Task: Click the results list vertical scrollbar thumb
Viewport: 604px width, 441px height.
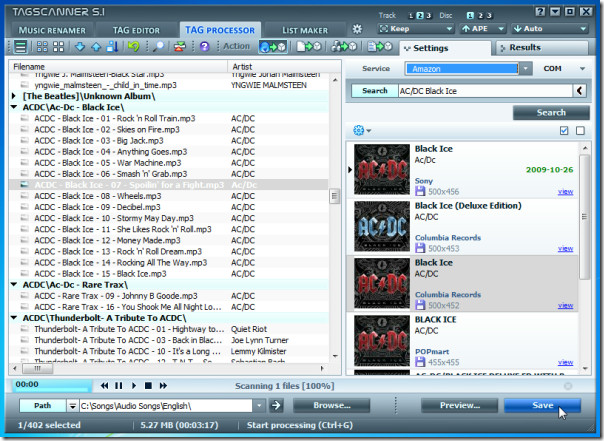Action: [x=584, y=217]
